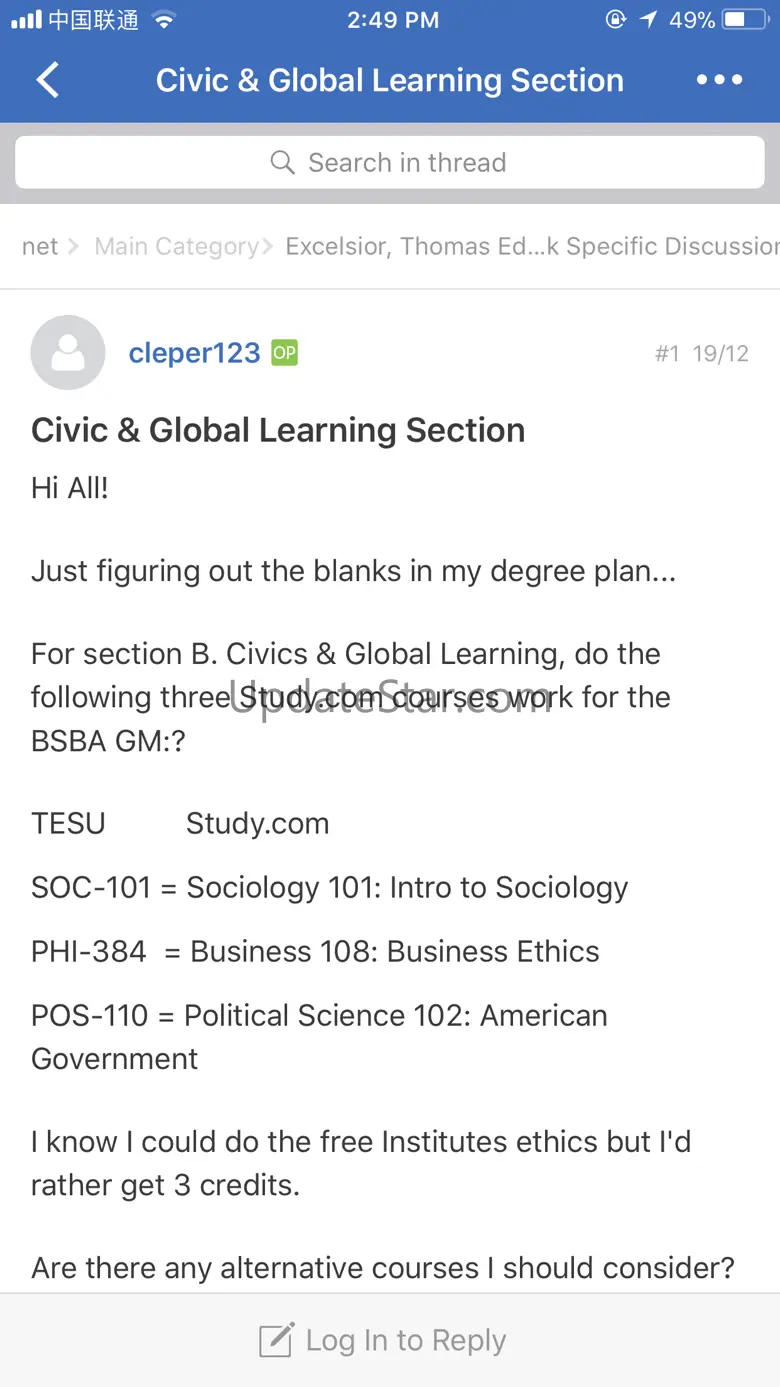
Task: Tap the back arrow icon
Action: click(47, 80)
